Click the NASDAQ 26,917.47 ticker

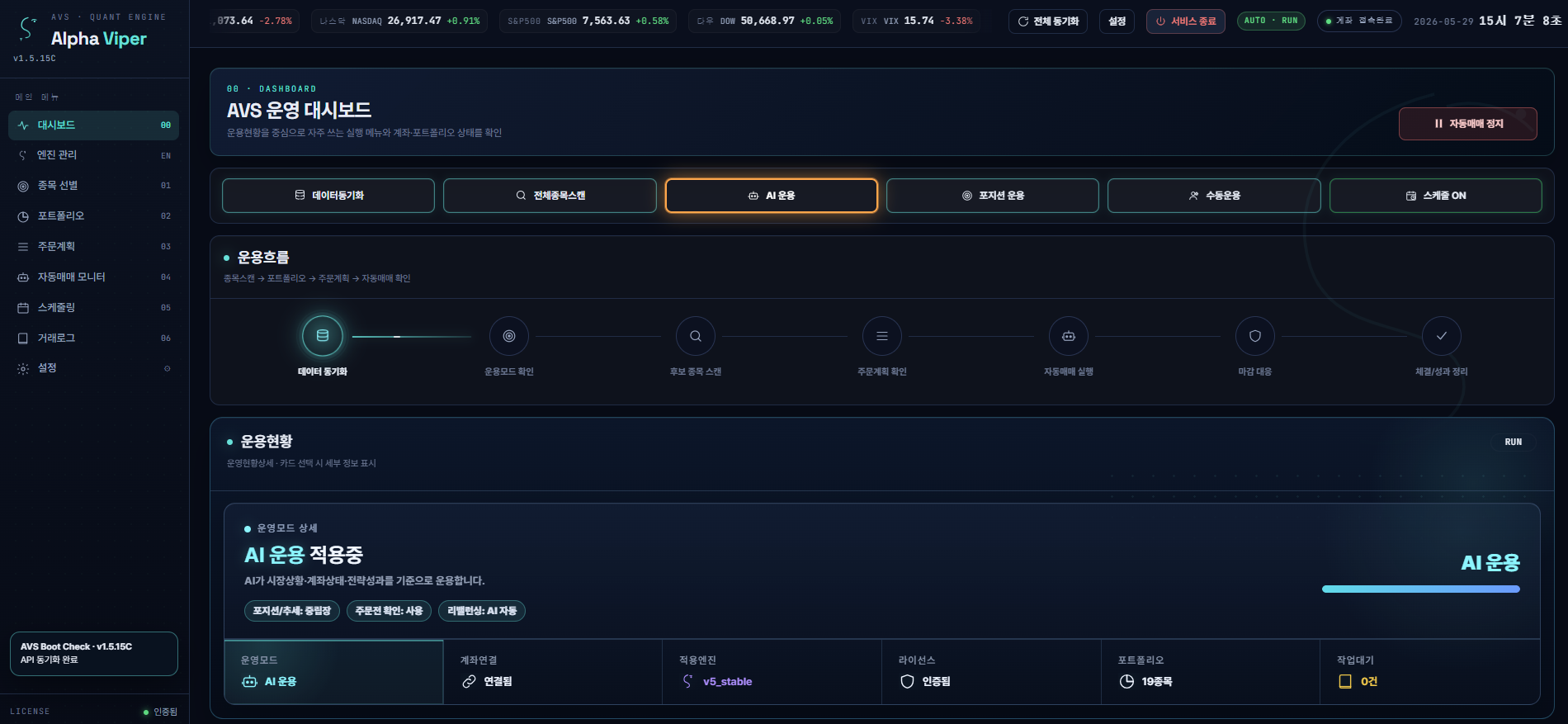point(399,21)
